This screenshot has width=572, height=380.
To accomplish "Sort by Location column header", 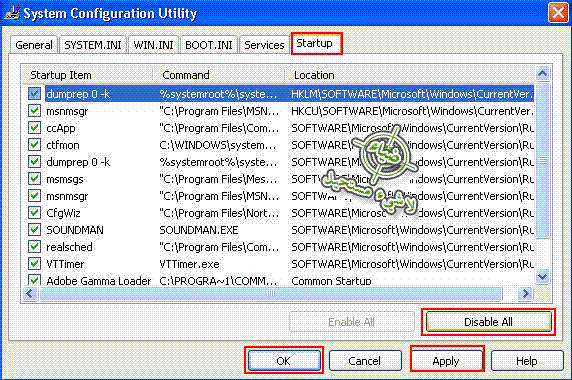I will (x=410, y=75).
